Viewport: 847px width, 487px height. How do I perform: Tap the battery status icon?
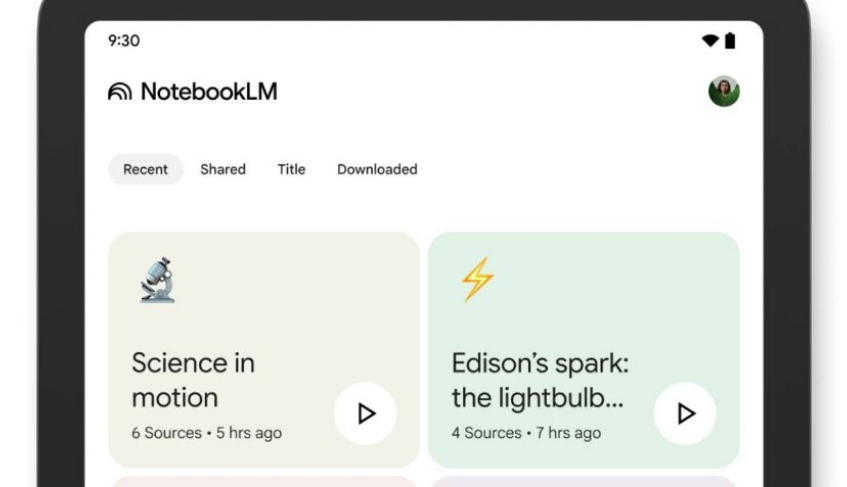(x=730, y=41)
